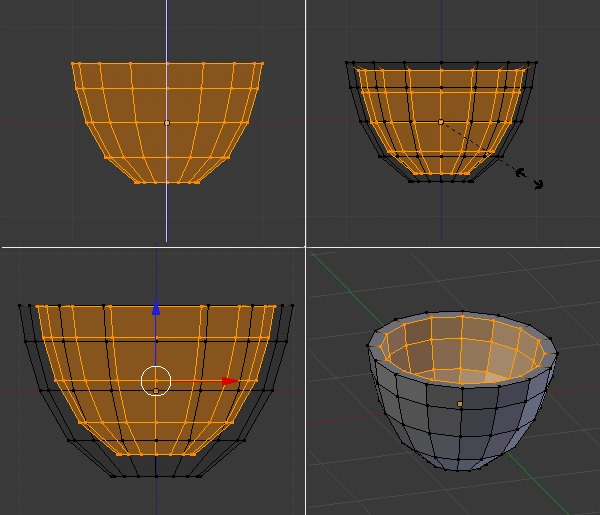Select the orange origin dot in the top-left viewport
The height and width of the screenshot is (515, 600).
[x=167, y=123]
